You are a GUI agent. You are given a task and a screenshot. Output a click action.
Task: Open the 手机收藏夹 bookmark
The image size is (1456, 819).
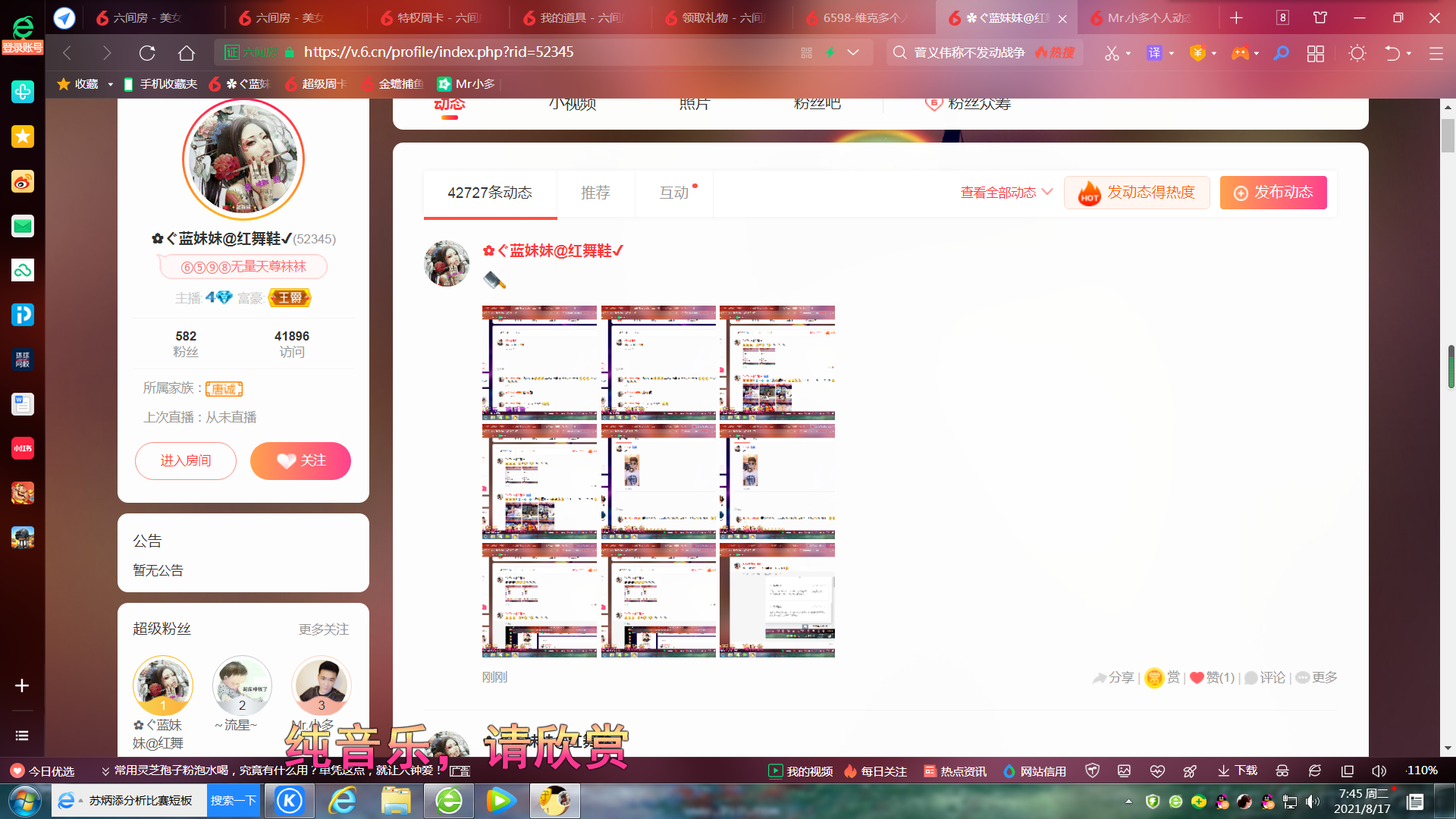(161, 84)
